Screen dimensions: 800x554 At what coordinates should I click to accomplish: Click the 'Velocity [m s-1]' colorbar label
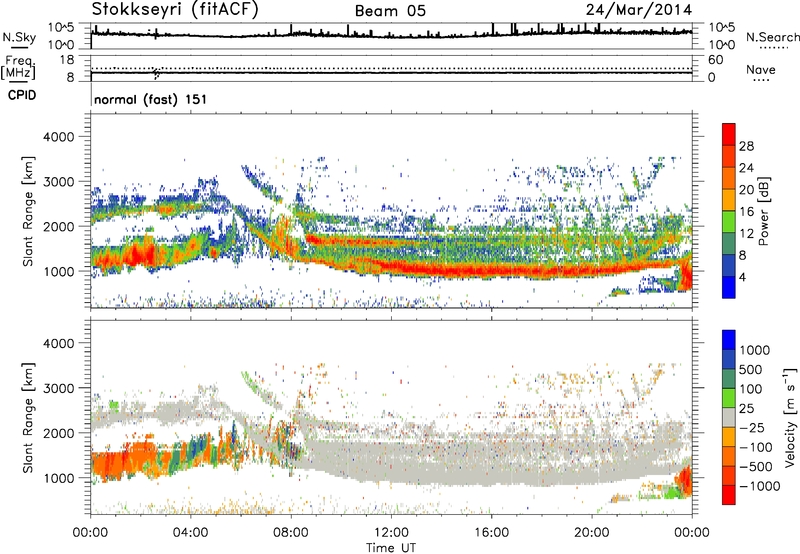pos(790,417)
